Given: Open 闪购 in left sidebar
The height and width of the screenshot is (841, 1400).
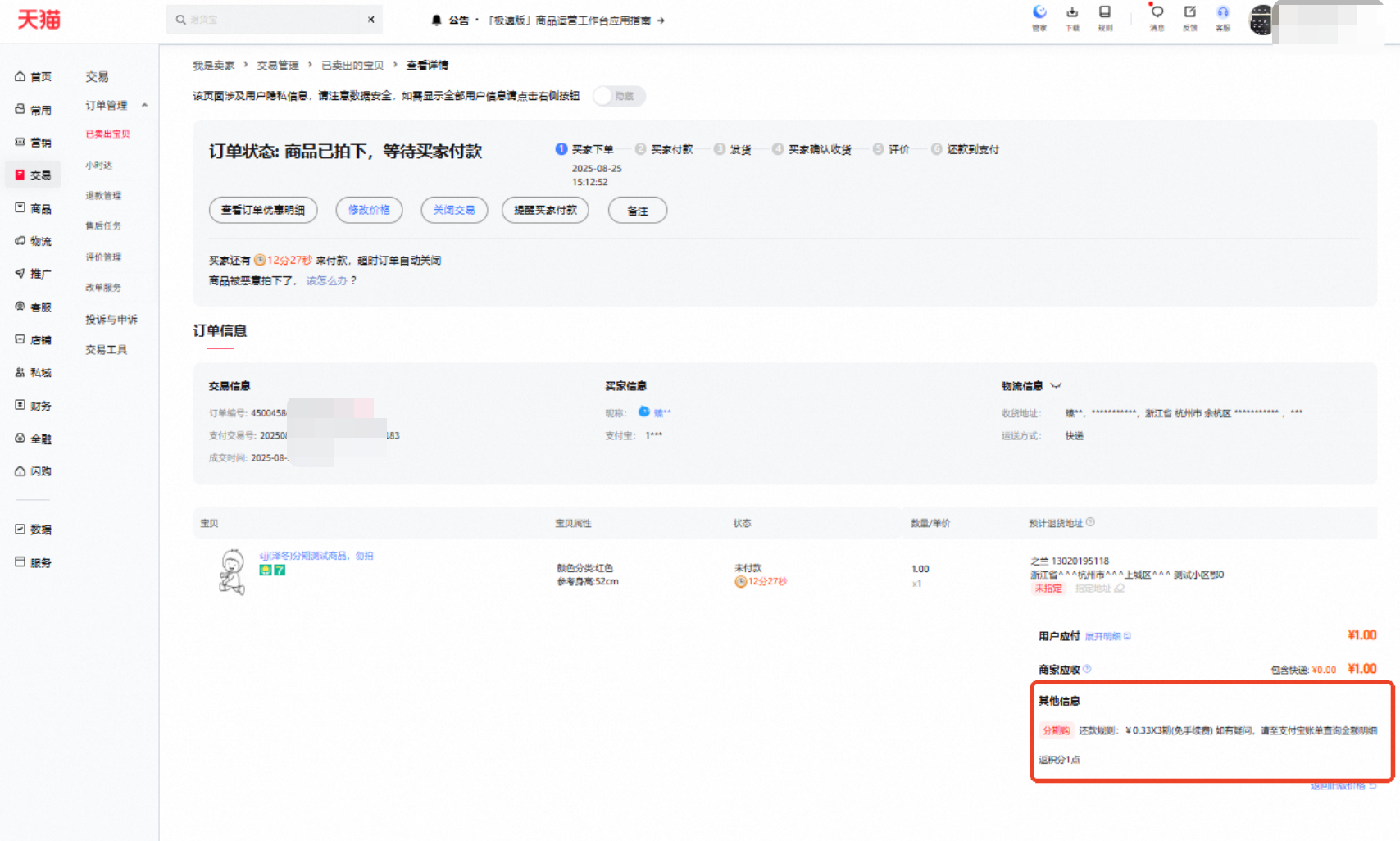Looking at the screenshot, I should 34,471.
